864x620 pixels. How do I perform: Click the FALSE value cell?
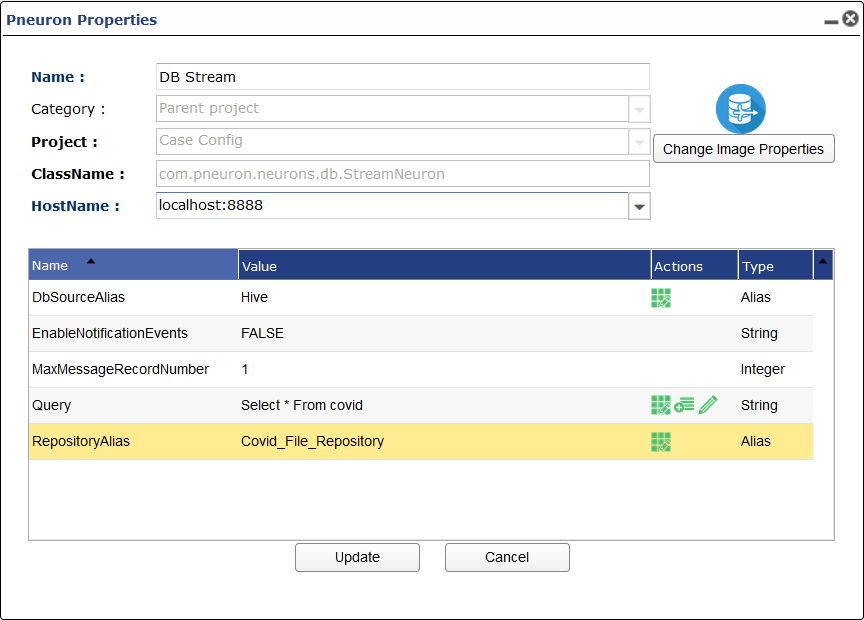pos(262,333)
